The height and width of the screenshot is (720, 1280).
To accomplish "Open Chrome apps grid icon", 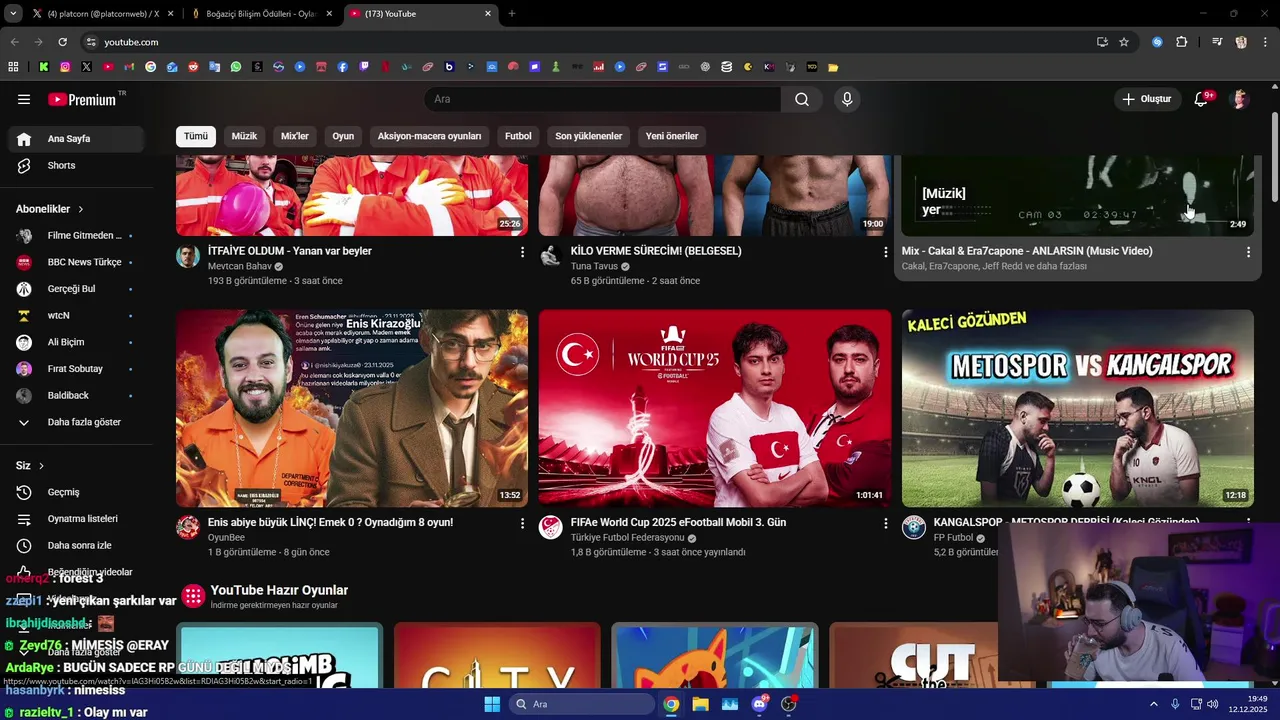I will [x=13, y=67].
